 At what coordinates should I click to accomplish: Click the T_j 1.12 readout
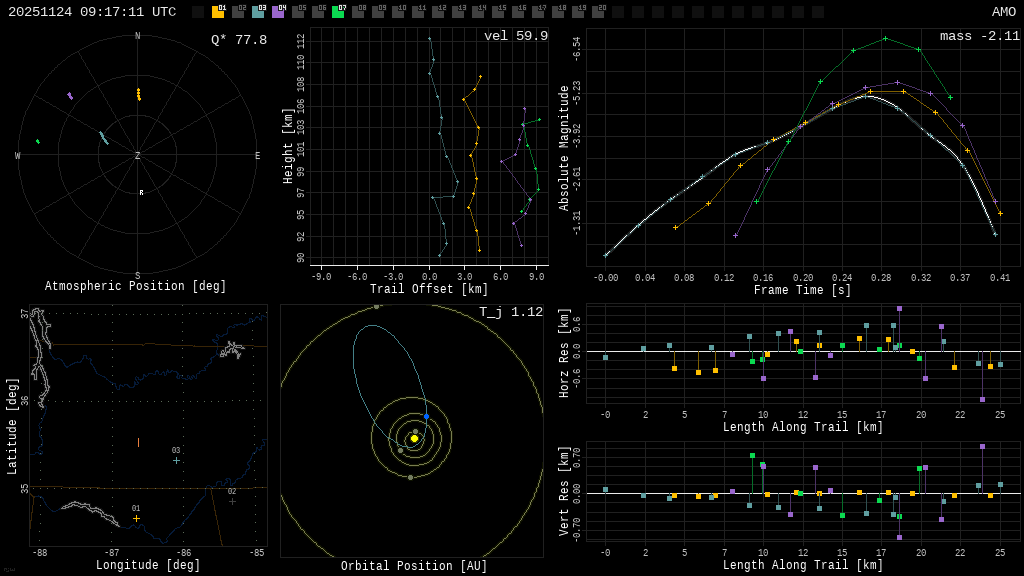pyautogui.click(x=510, y=312)
